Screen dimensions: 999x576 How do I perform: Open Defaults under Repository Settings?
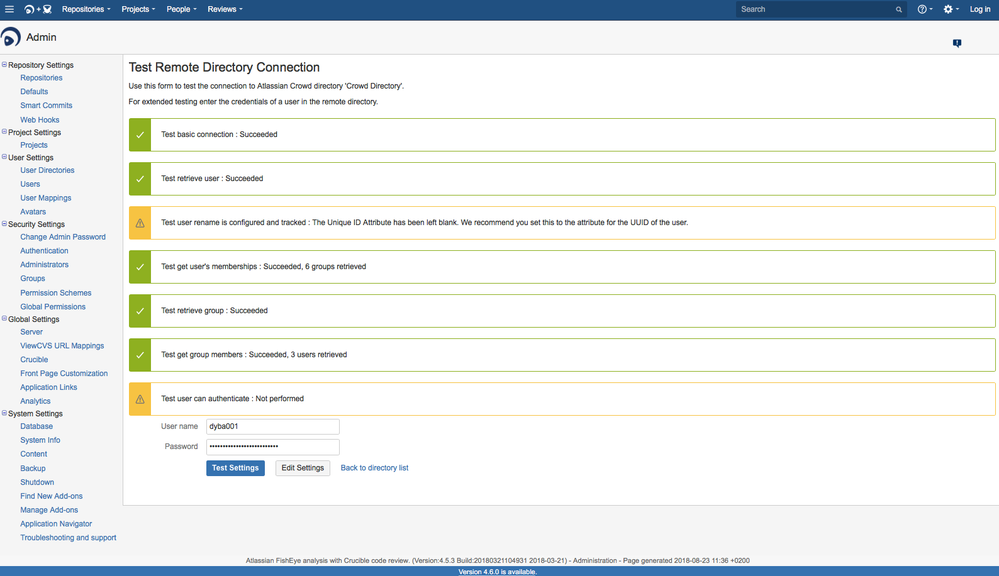[34, 92]
